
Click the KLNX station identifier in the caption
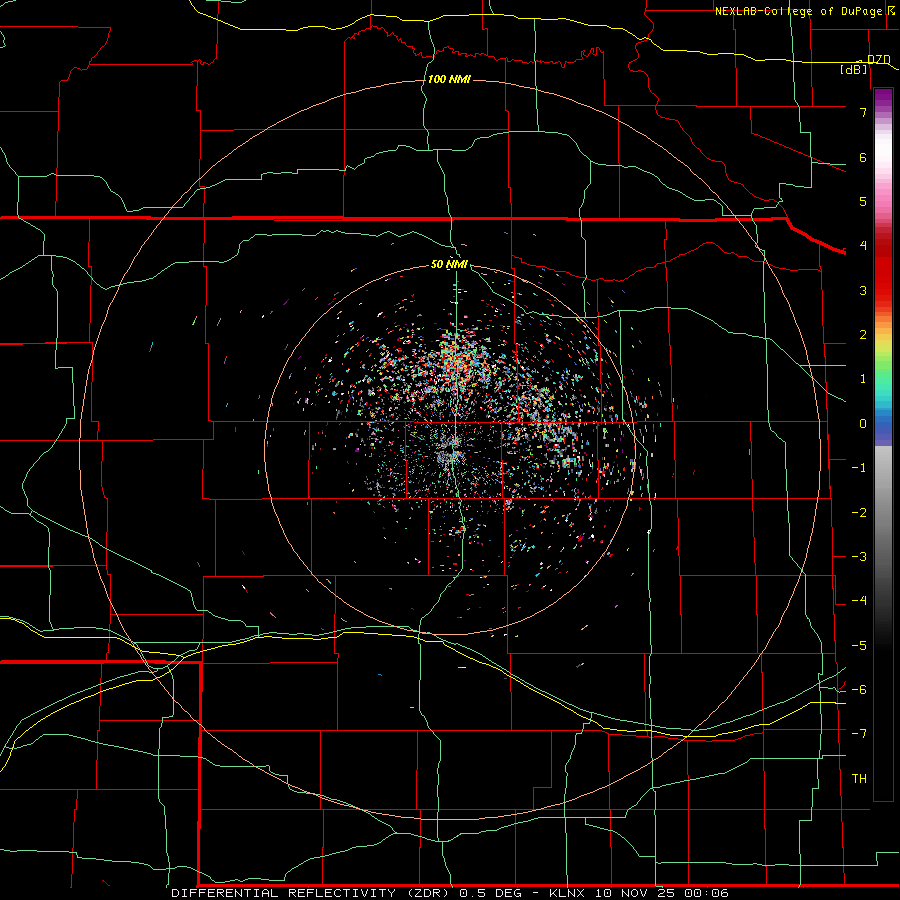point(567,893)
